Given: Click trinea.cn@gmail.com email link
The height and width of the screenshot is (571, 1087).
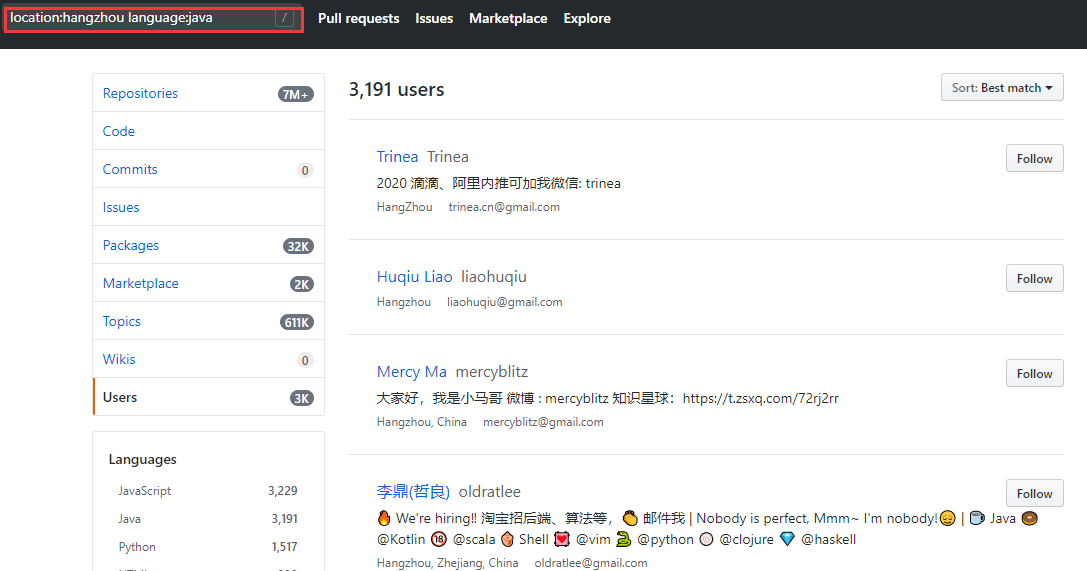Looking at the screenshot, I should pyautogui.click(x=504, y=207).
